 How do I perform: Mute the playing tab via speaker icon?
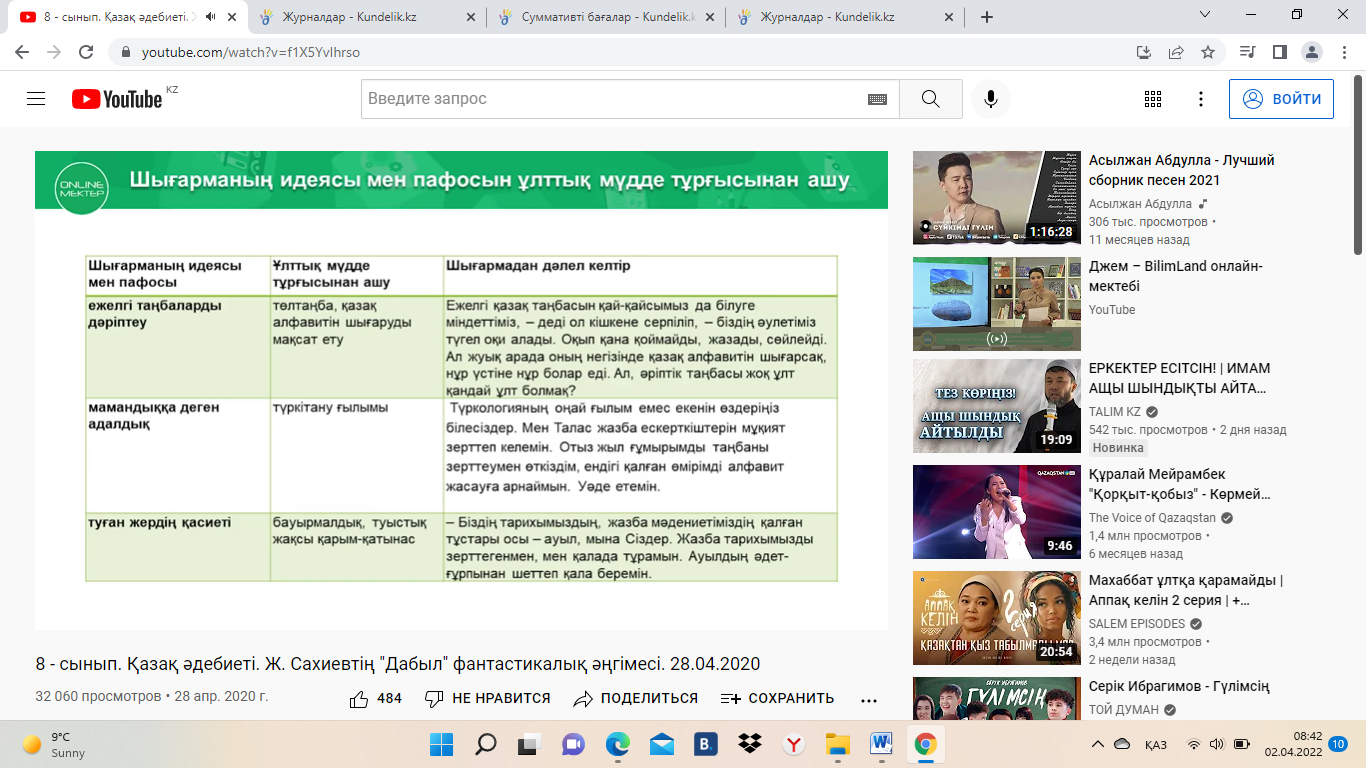(210, 17)
